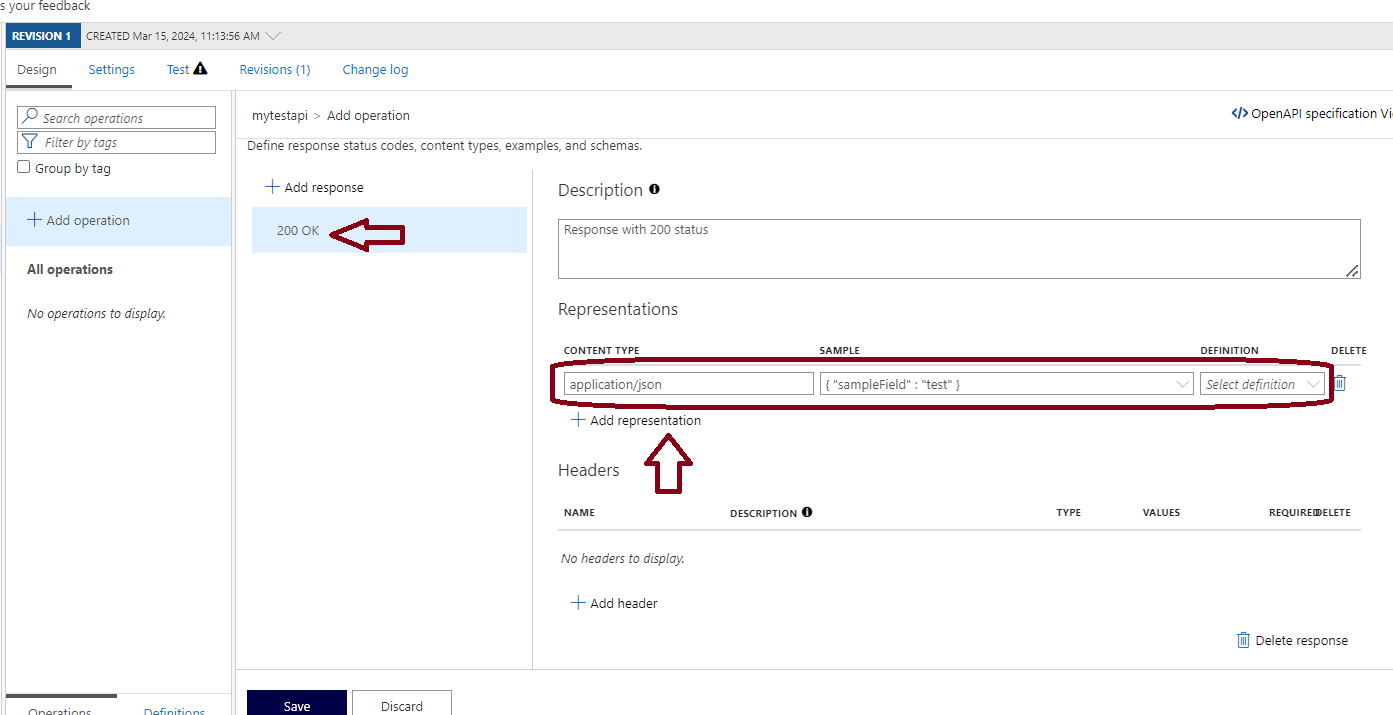Switch to the Design tab
1393x715 pixels.
[37, 69]
